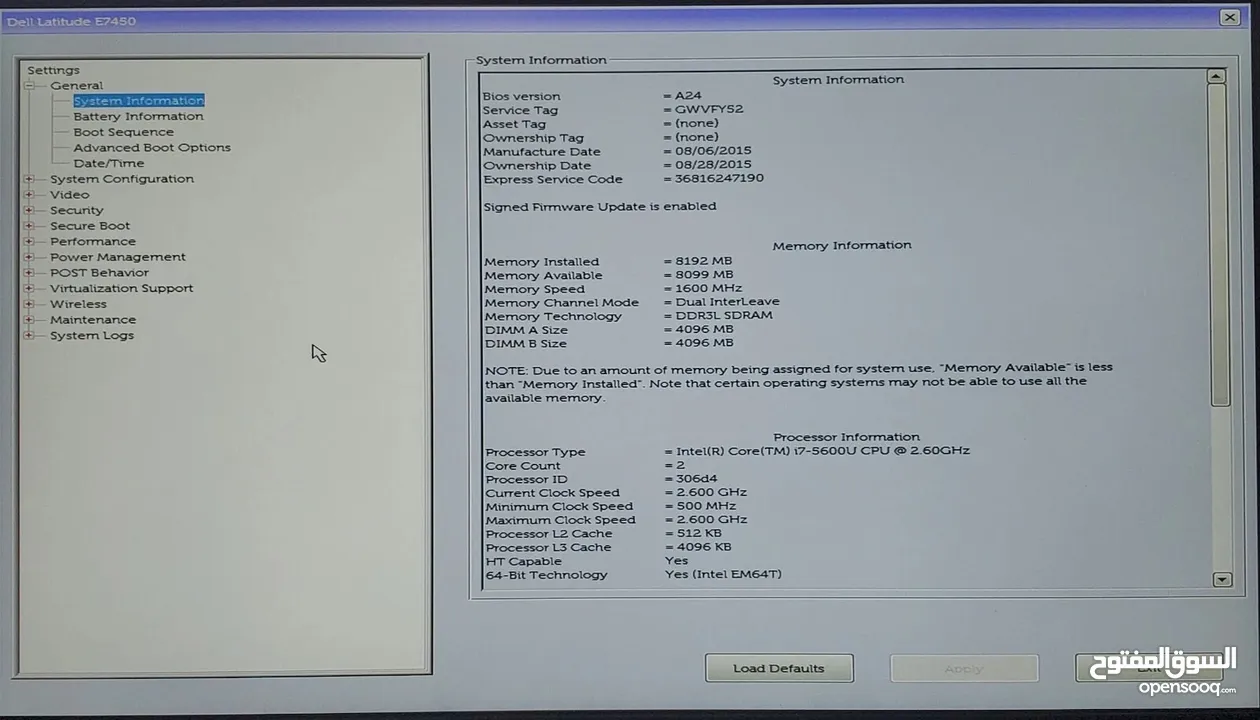The image size is (1260, 720).
Task: Select Advanced Boot Options
Action: pos(151,148)
